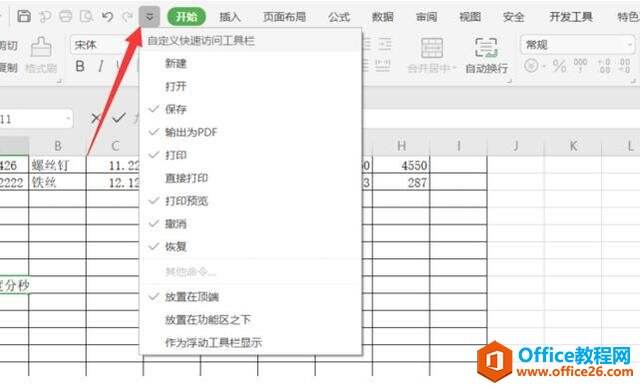Select column J header

pyautogui.click(x=516, y=146)
